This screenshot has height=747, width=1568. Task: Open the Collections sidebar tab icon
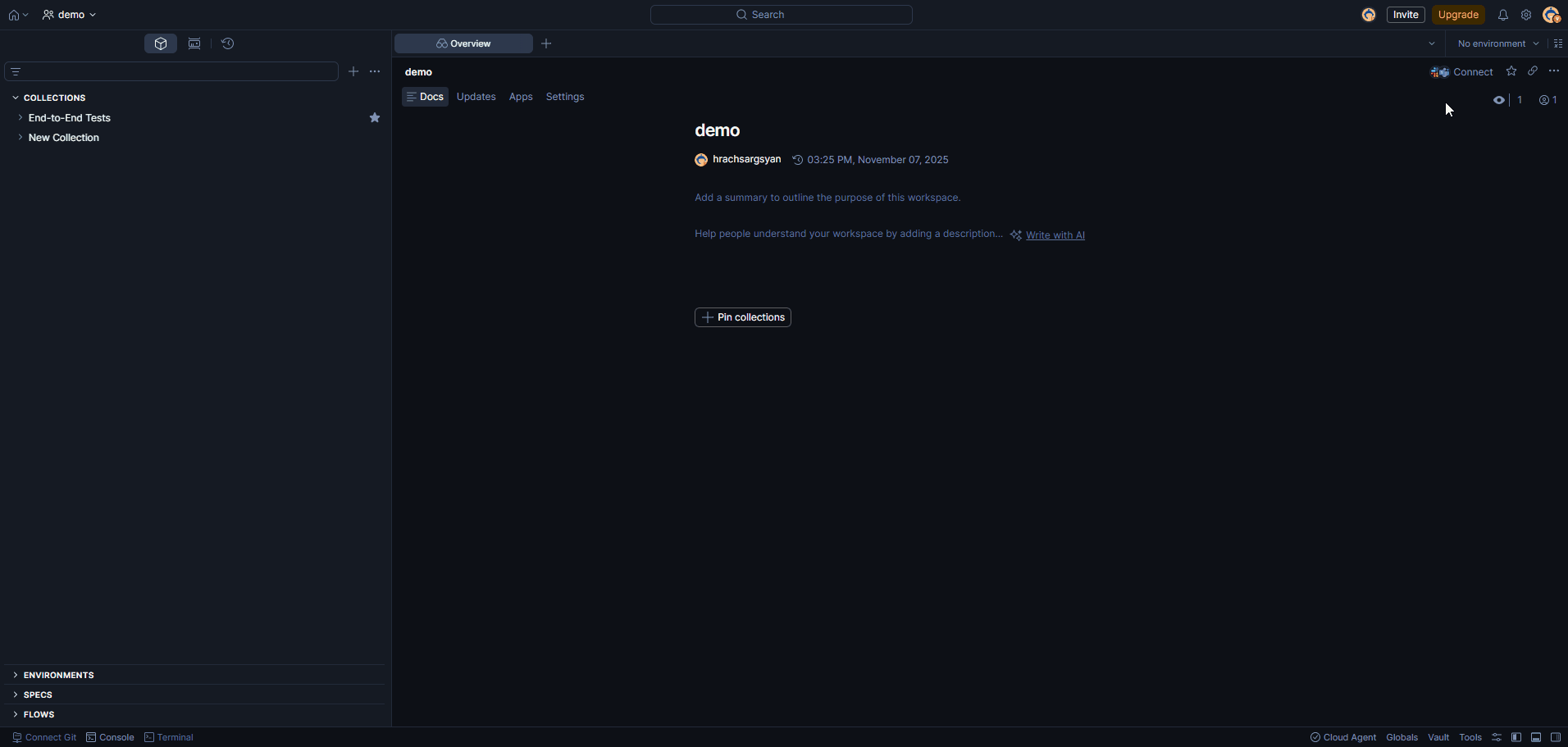[161, 43]
